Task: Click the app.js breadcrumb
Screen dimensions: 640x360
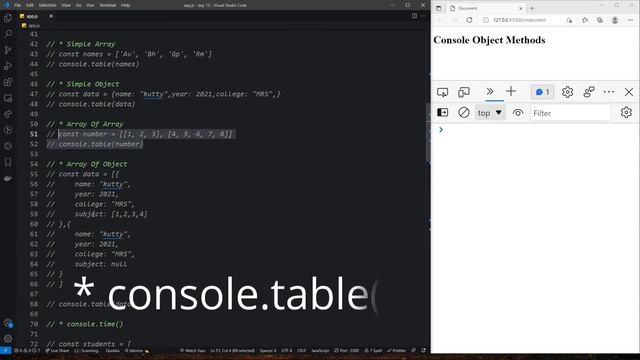Action: point(31,25)
